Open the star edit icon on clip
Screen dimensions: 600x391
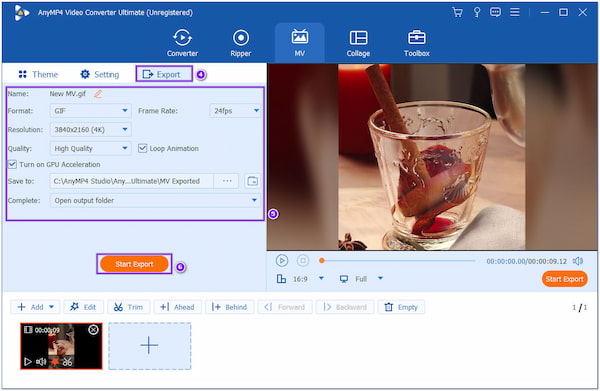[x=55, y=361]
